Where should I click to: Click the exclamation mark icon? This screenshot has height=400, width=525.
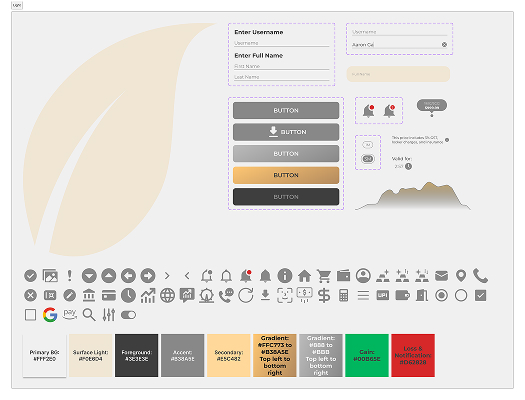69,276
